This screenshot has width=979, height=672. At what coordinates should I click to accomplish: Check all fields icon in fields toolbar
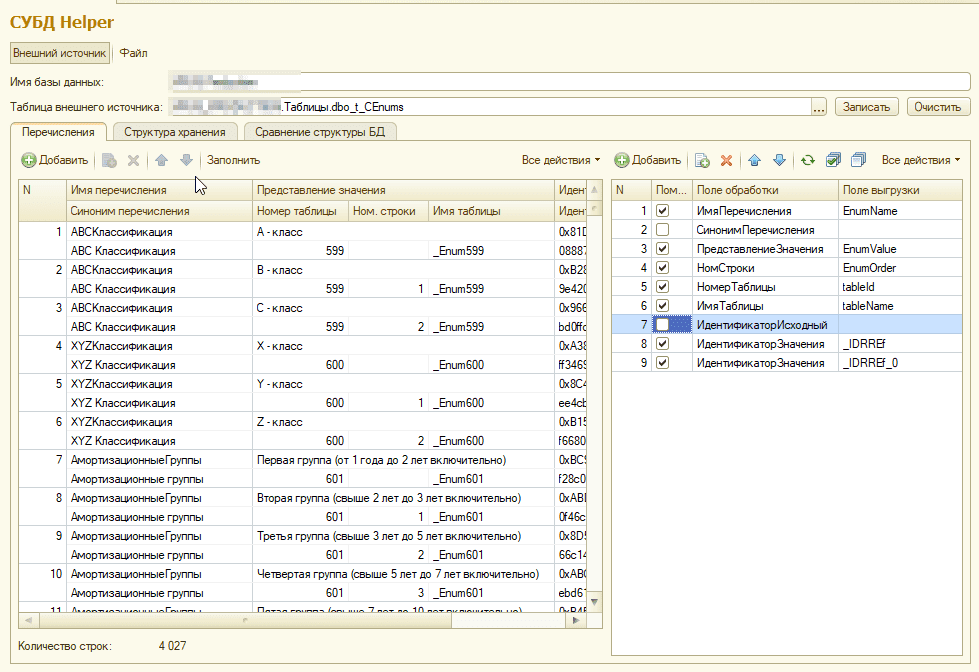point(833,161)
